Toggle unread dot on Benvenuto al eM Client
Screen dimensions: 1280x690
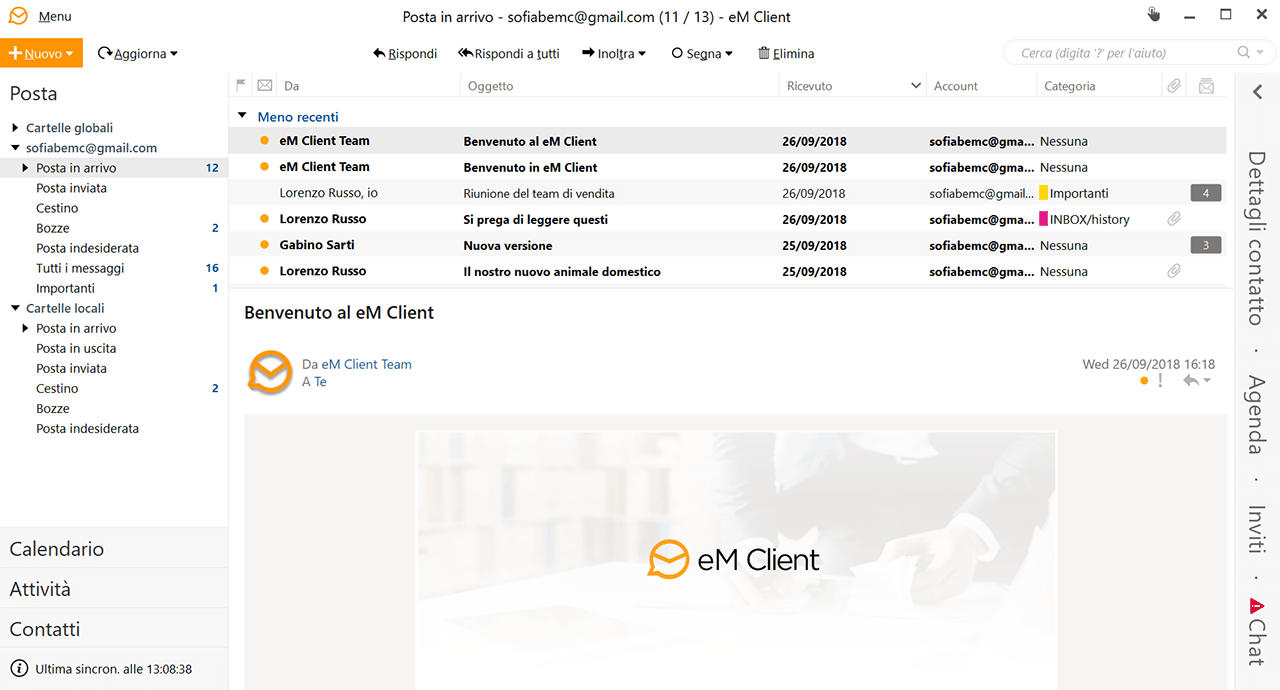pyautogui.click(x=264, y=141)
